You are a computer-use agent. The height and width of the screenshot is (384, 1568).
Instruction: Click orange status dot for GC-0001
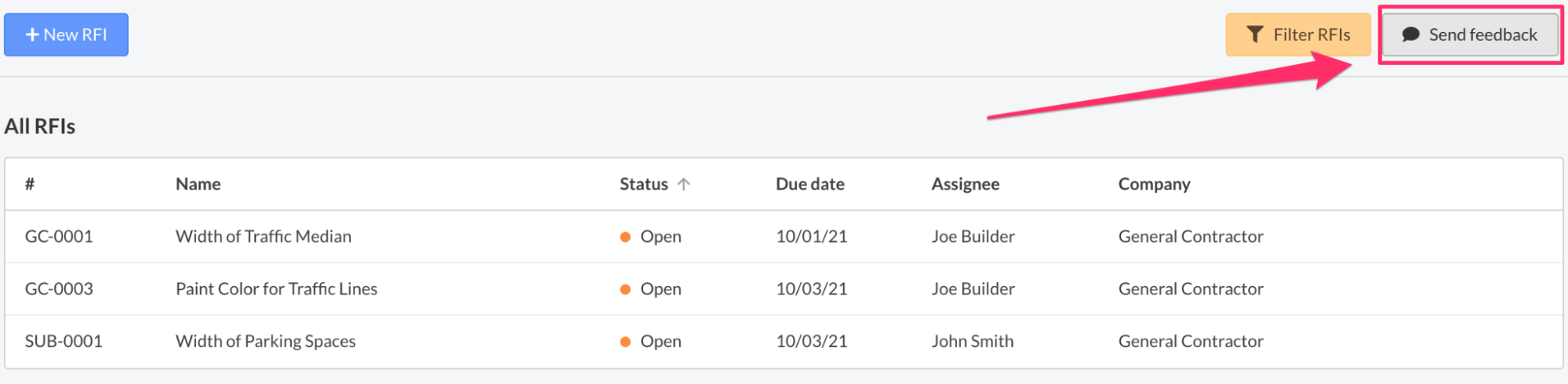click(625, 237)
